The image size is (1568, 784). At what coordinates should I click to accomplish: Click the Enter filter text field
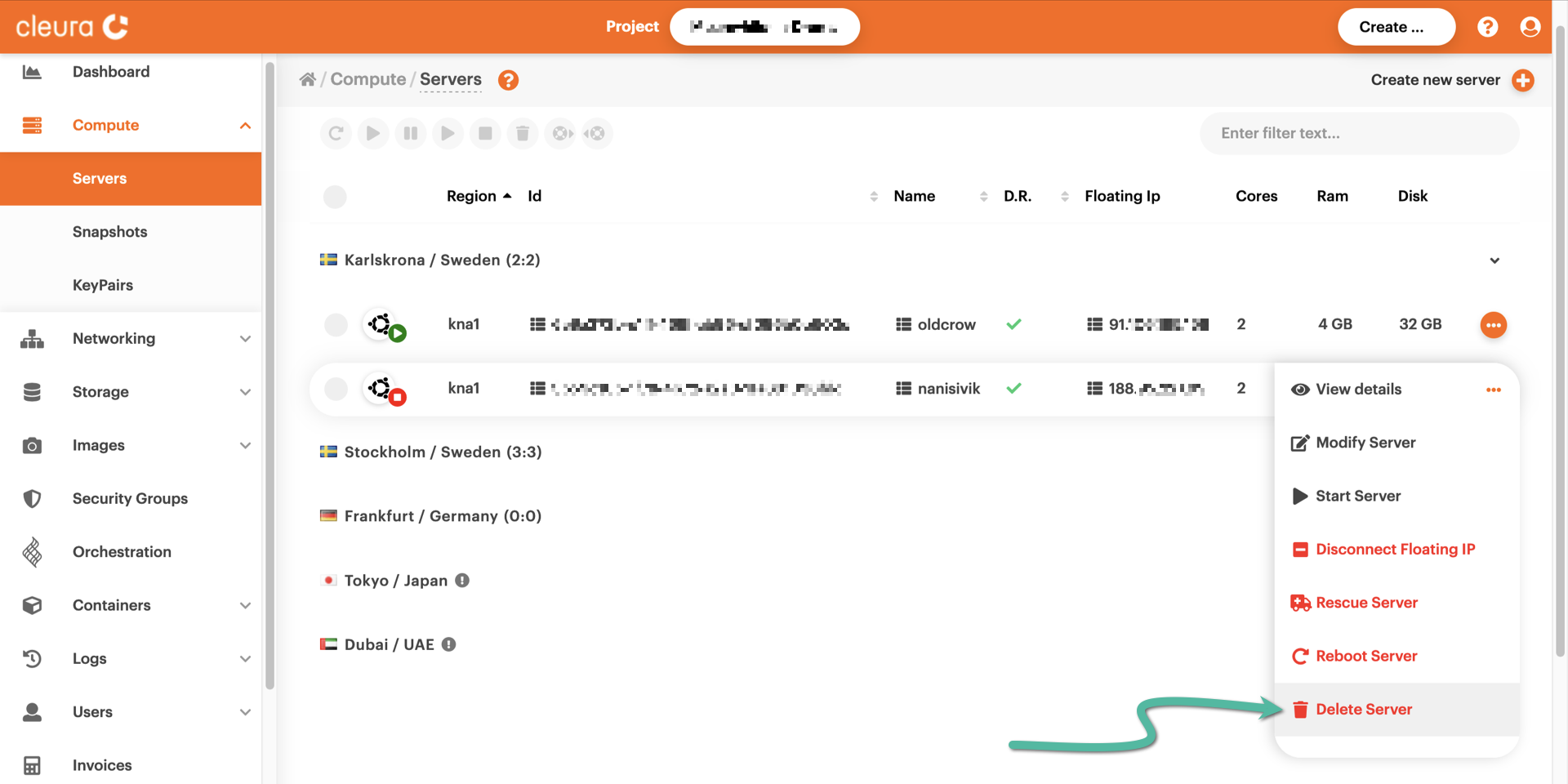coord(1359,133)
